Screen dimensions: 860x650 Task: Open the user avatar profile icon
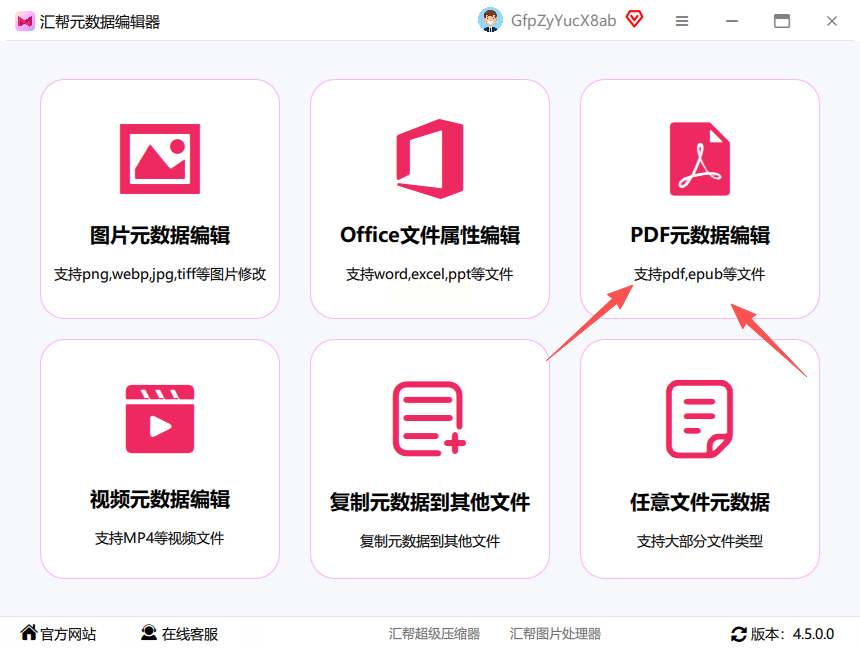click(x=490, y=21)
